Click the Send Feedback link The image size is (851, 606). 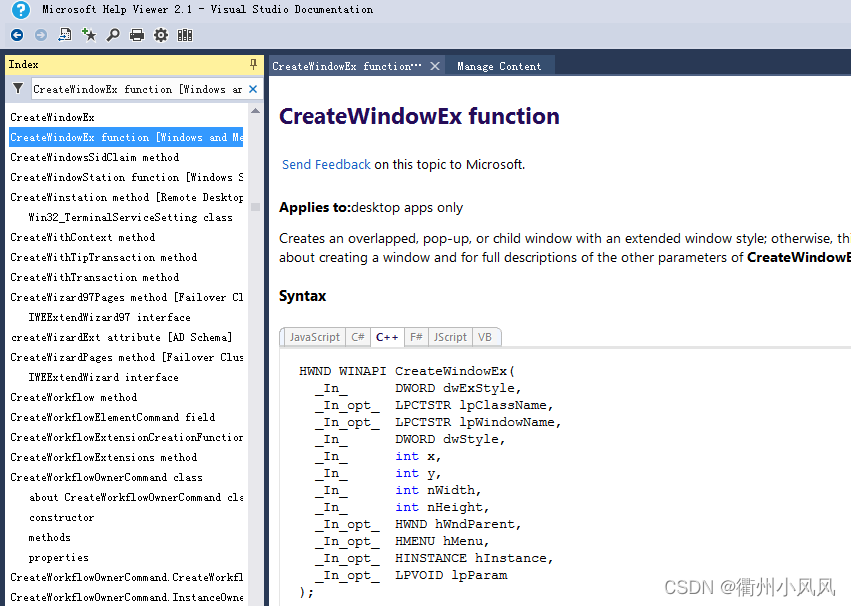[326, 164]
